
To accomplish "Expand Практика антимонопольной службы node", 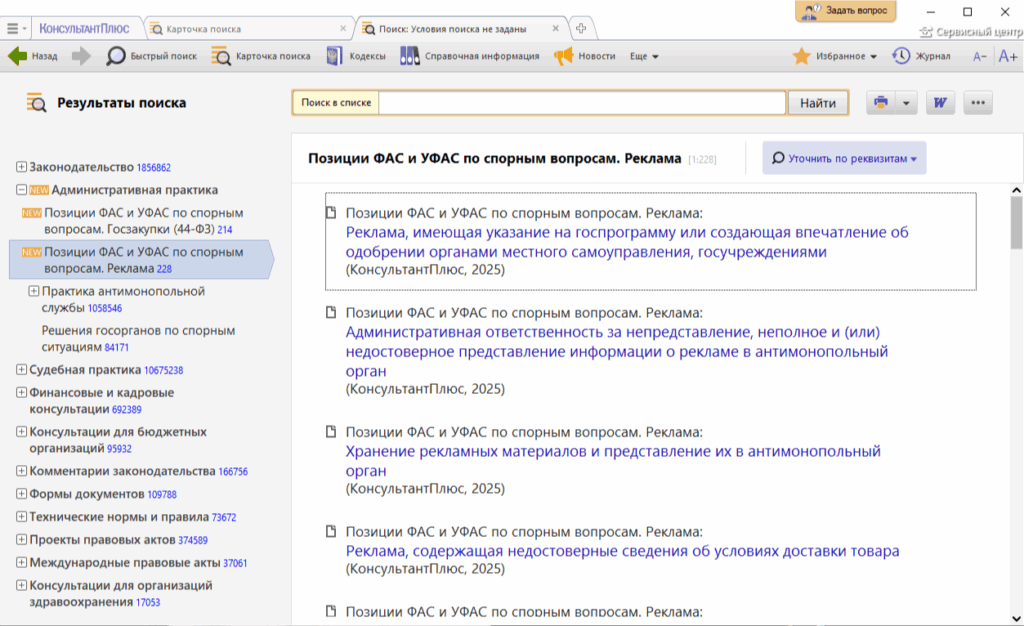I will point(33,291).
